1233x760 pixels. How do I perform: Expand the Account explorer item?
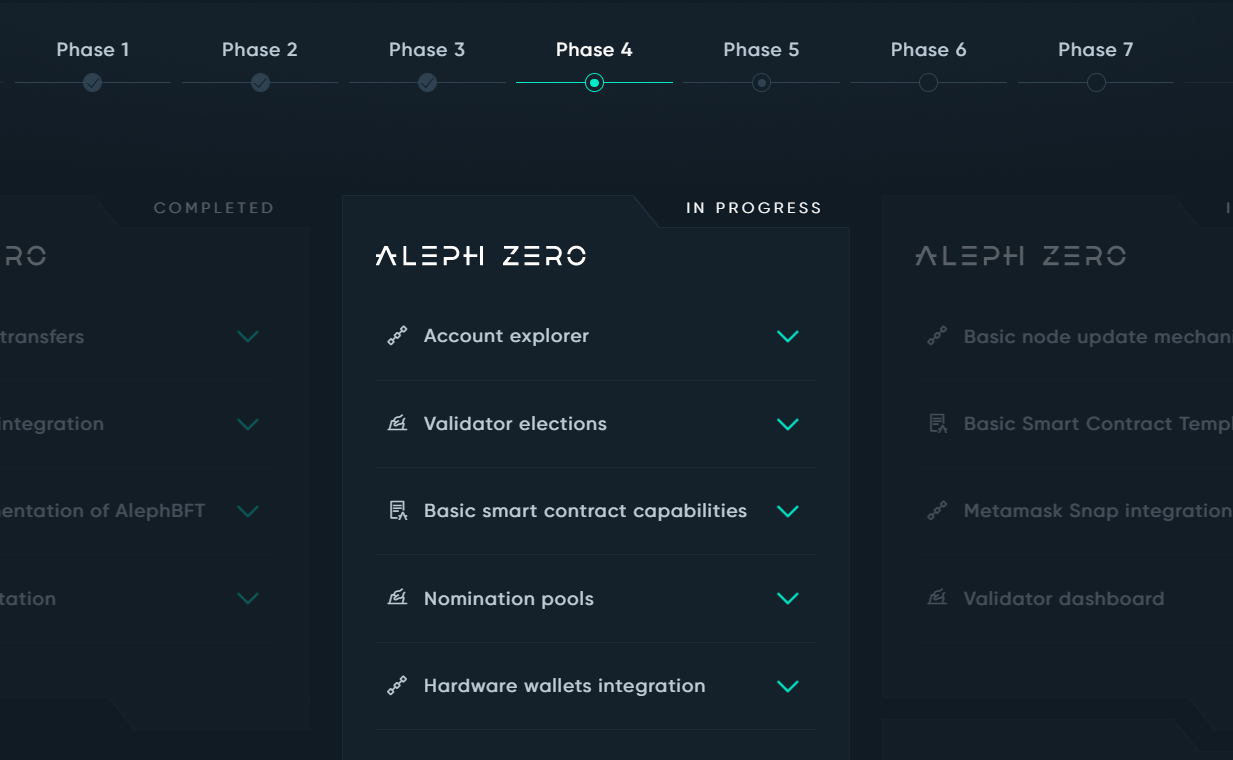[x=788, y=337]
